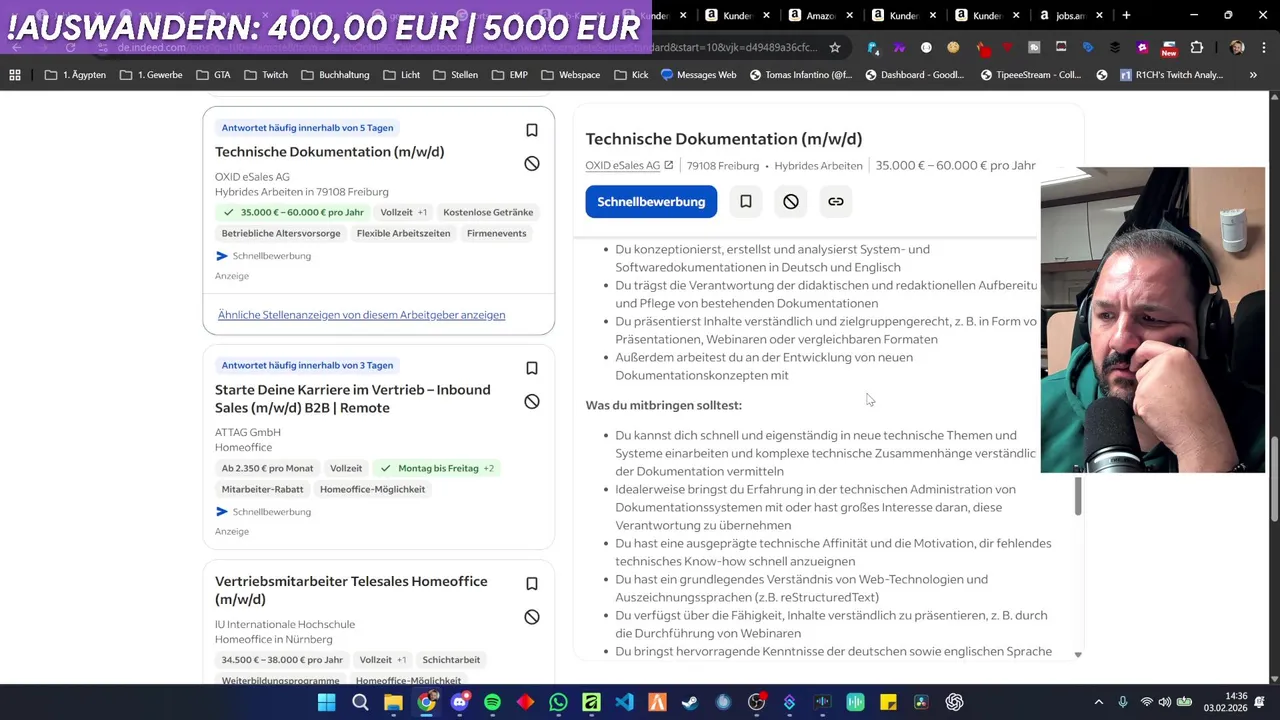This screenshot has width=1280, height=720.
Task: Click the blue Schnellbewerbung button
Action: coord(651,201)
